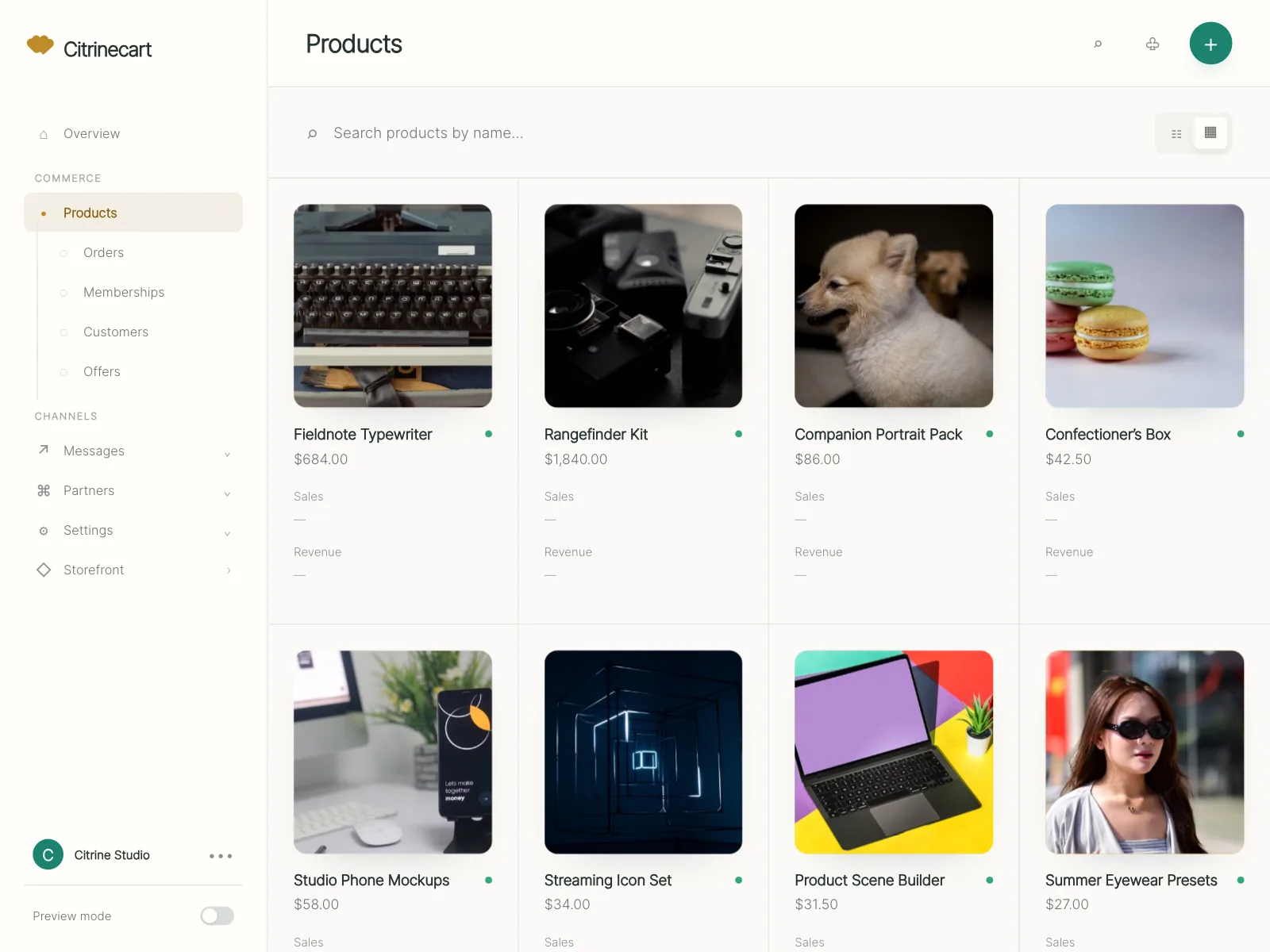The image size is (1270, 952).
Task: Open Product Scene Builder laptop thumbnail
Action: pyautogui.click(x=894, y=752)
